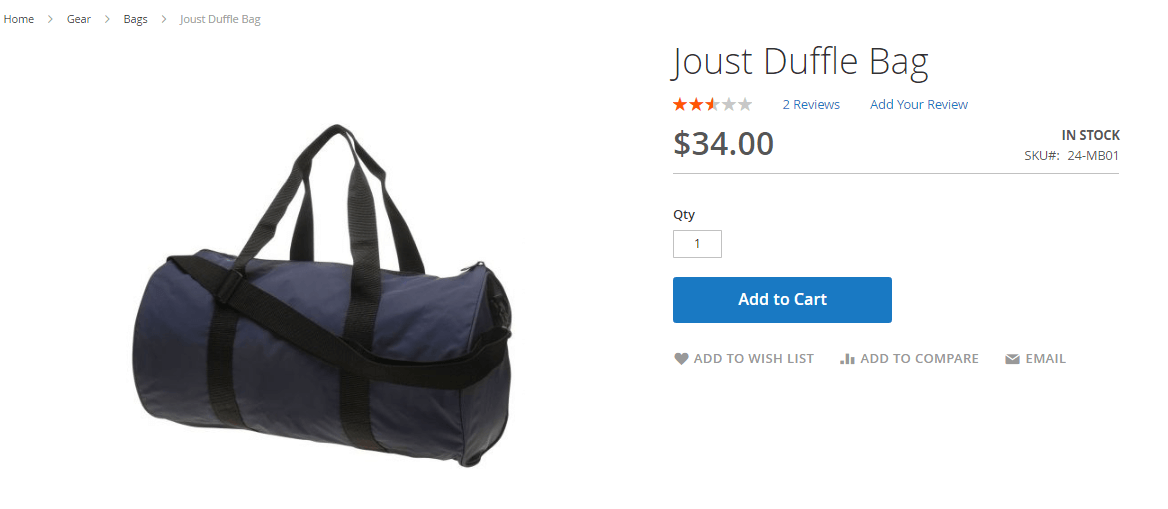Click the chevron right after Home breadcrumb

(50, 19)
